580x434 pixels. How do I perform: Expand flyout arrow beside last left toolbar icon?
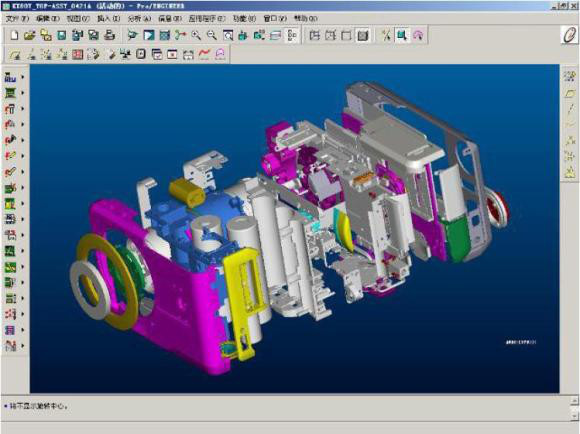point(23,346)
